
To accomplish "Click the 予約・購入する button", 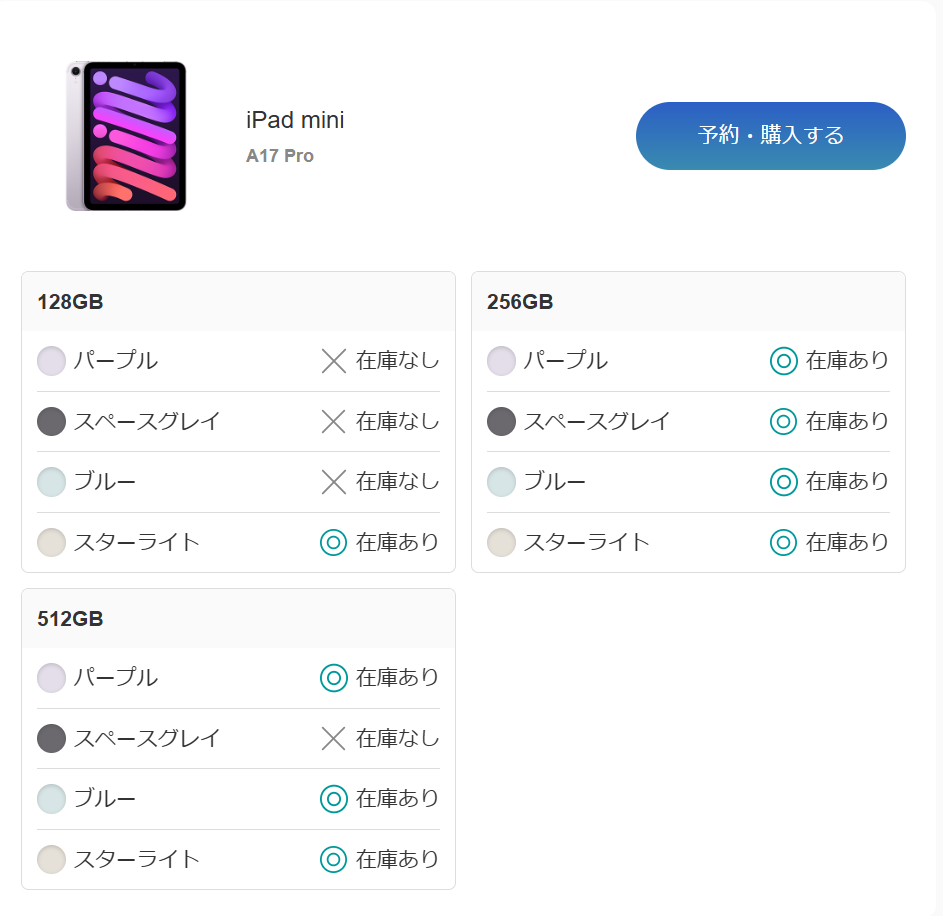I will click(770, 136).
